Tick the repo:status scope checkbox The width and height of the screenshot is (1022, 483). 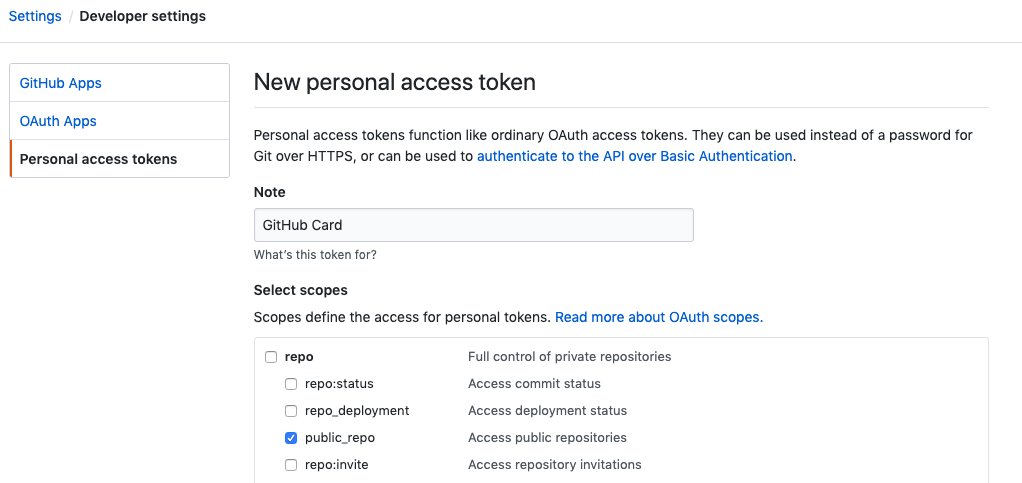[291, 384]
